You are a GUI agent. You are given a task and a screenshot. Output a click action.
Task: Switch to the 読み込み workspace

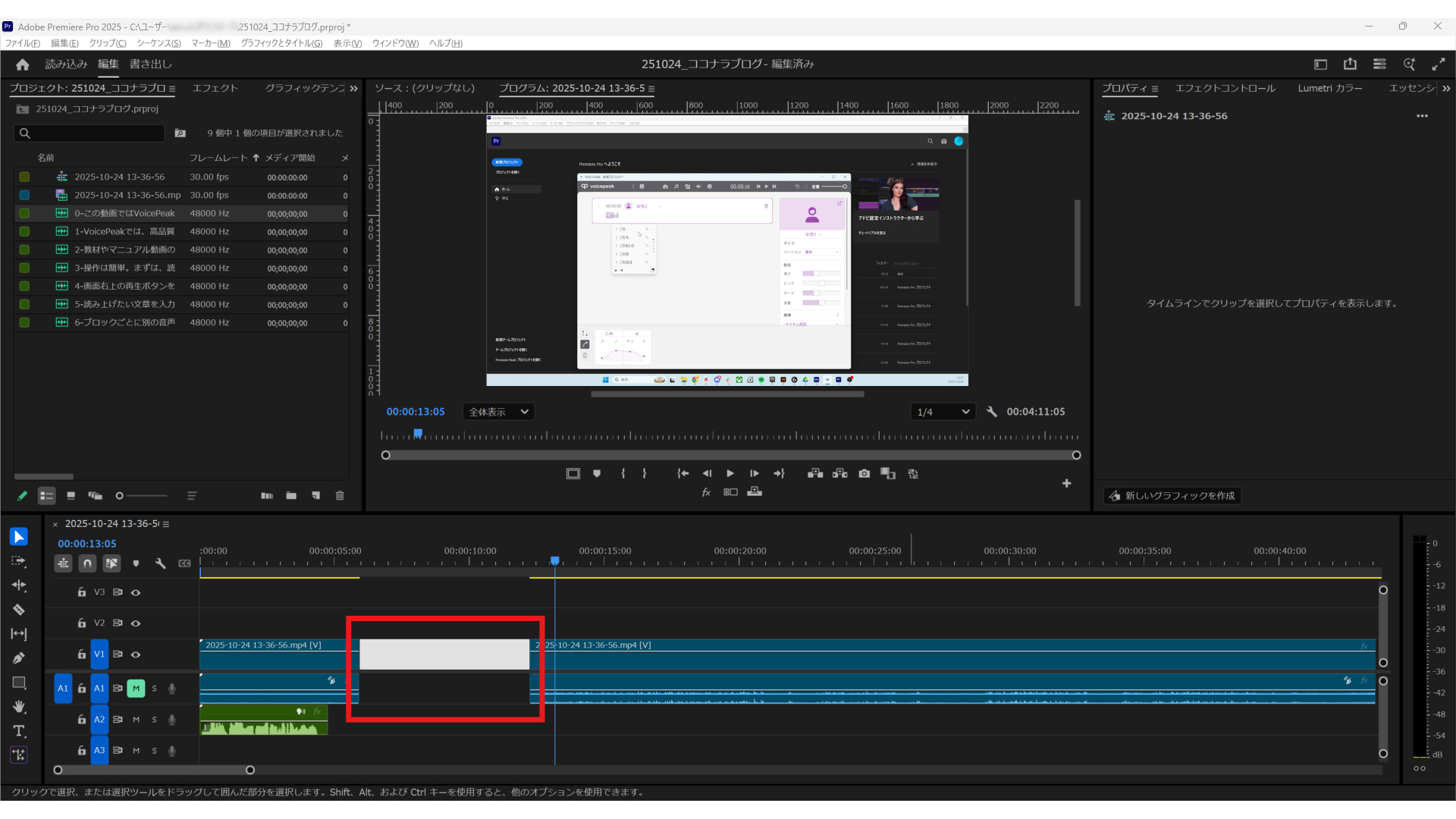[66, 64]
